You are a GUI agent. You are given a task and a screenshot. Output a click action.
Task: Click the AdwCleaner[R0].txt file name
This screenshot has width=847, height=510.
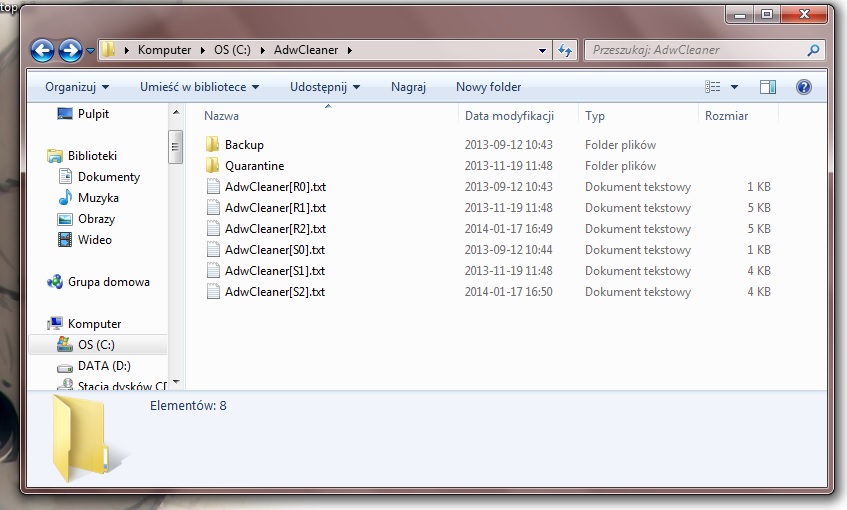(275, 187)
